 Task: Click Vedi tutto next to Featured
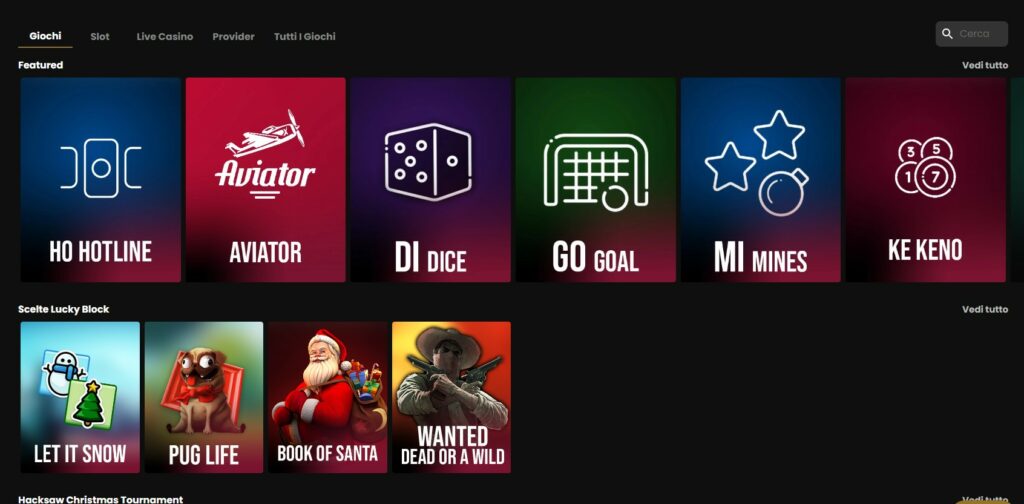point(985,65)
